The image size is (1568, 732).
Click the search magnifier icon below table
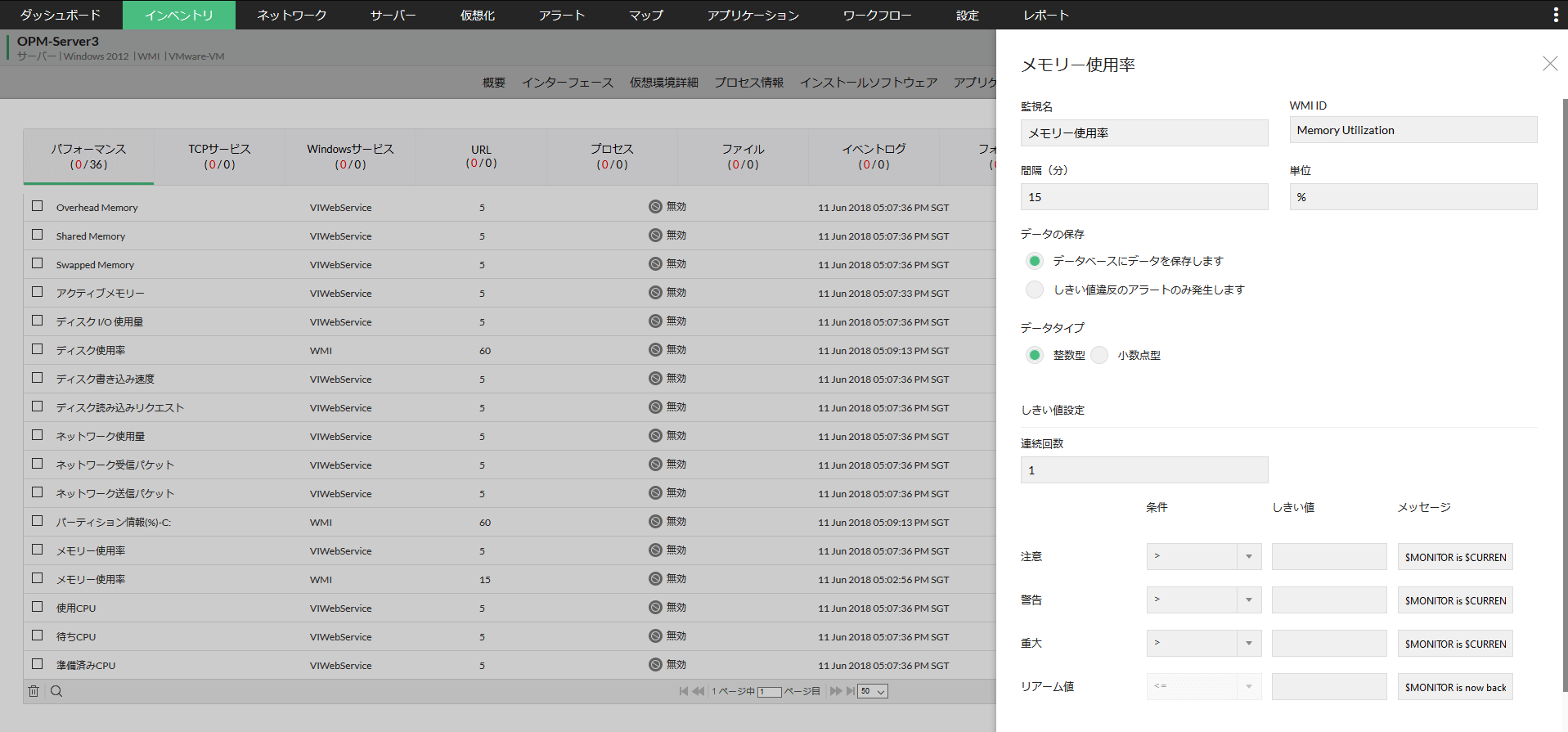pyautogui.click(x=56, y=691)
